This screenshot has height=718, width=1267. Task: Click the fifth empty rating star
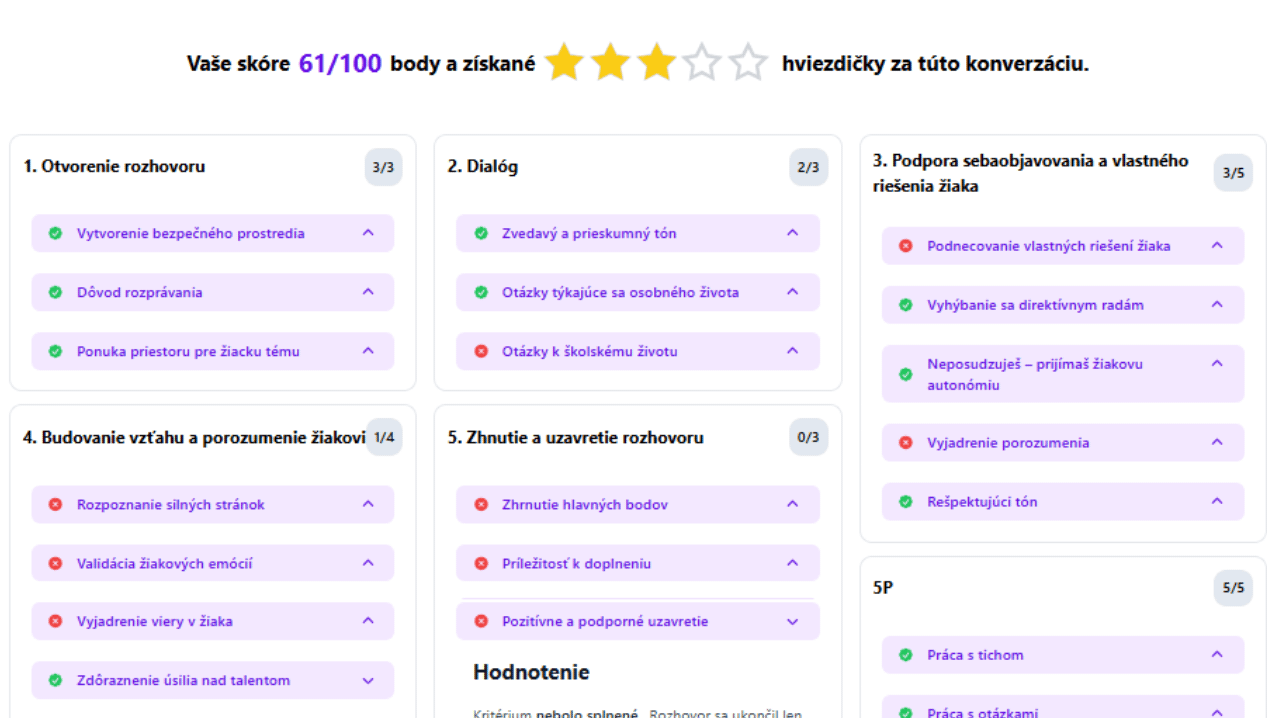tap(748, 63)
